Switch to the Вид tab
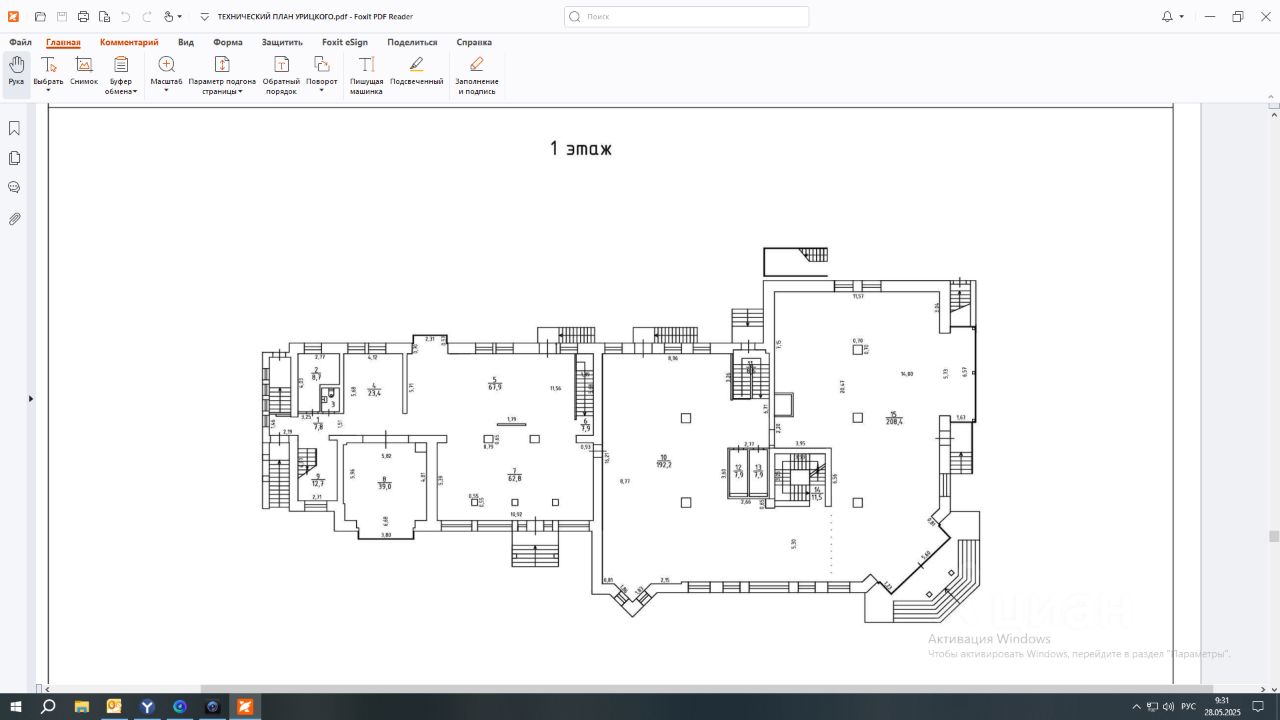This screenshot has height=720, width=1280. coord(186,42)
